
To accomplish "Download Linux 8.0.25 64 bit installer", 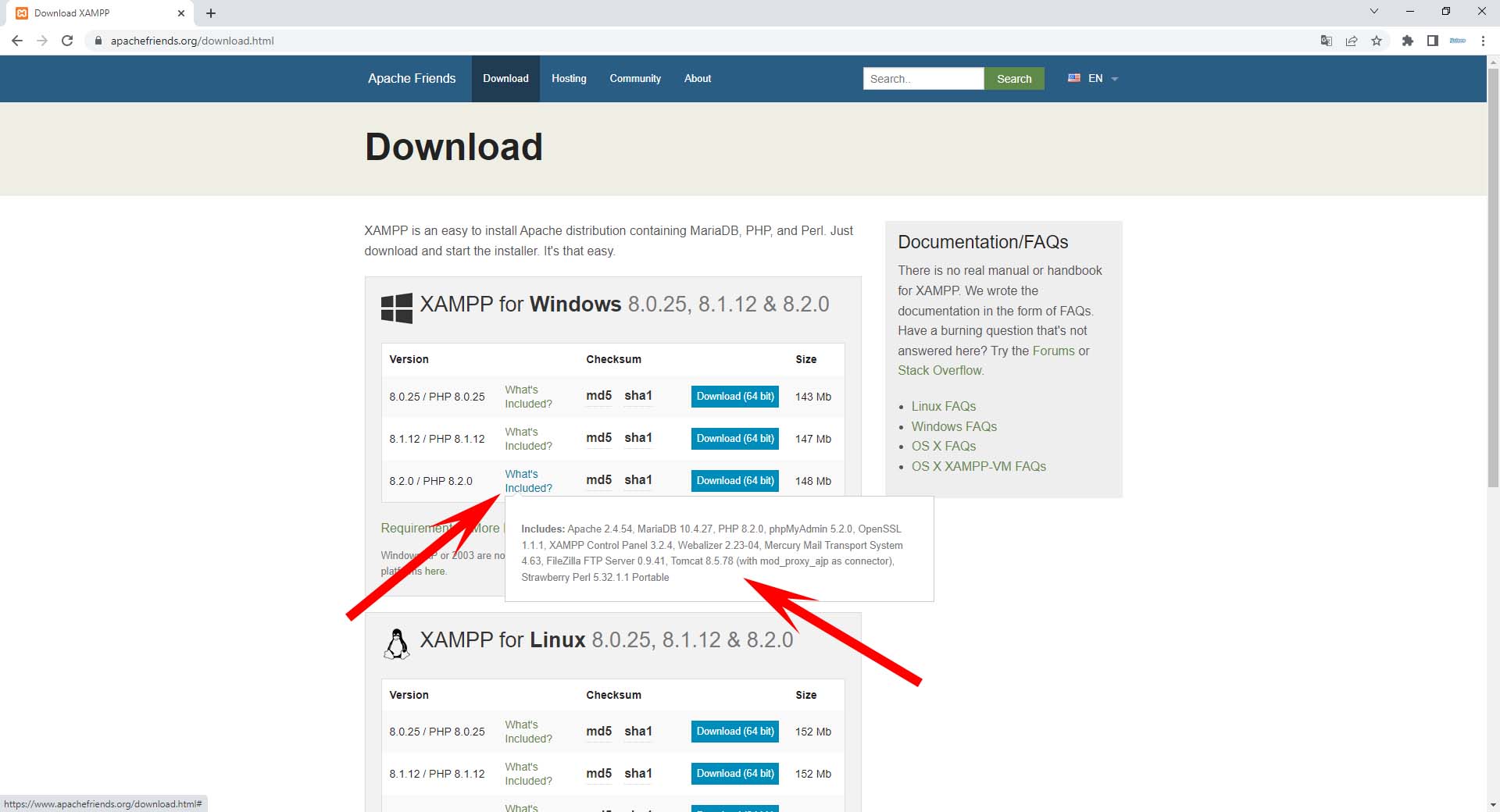I will click(735, 732).
